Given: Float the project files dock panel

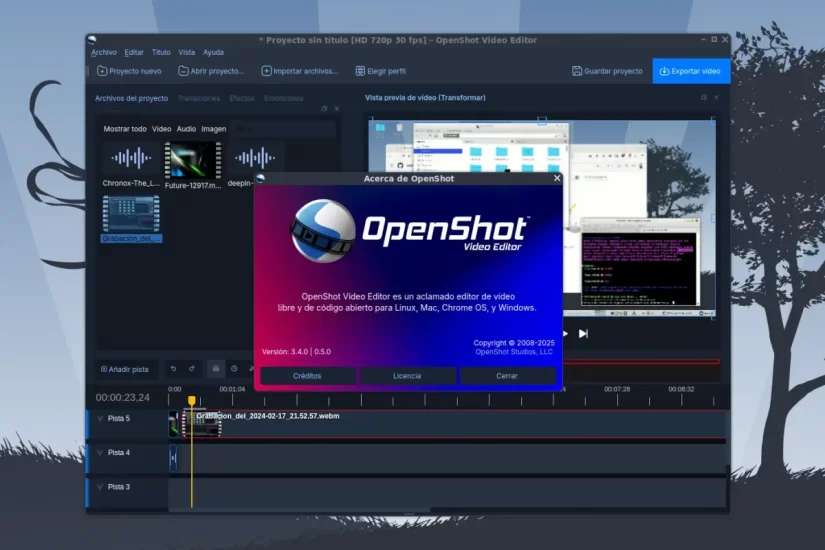Looking at the screenshot, I should click(x=324, y=108).
